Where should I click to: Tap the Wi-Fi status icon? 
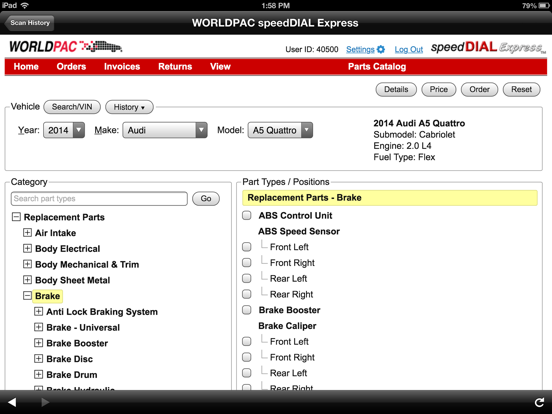click(25, 5)
